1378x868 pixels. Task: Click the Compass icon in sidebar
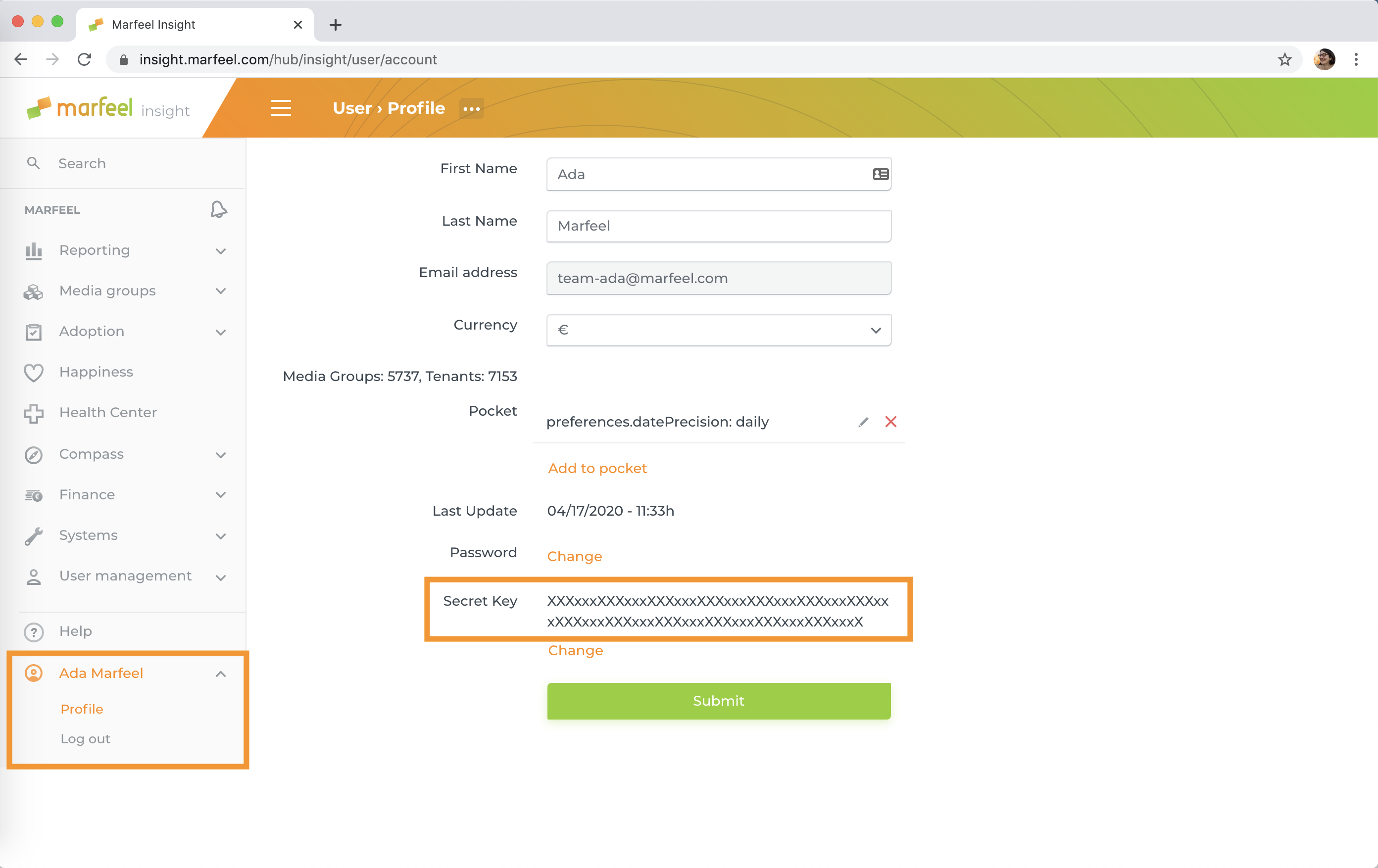point(34,454)
